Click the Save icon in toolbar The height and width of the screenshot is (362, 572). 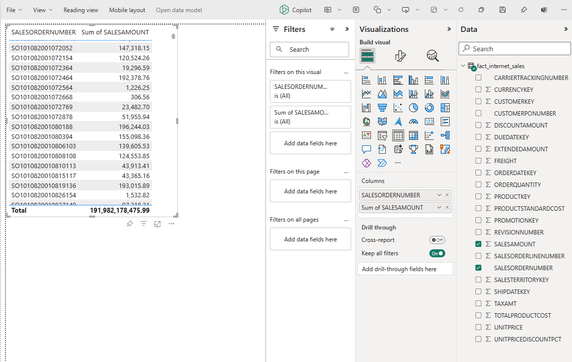point(502,10)
